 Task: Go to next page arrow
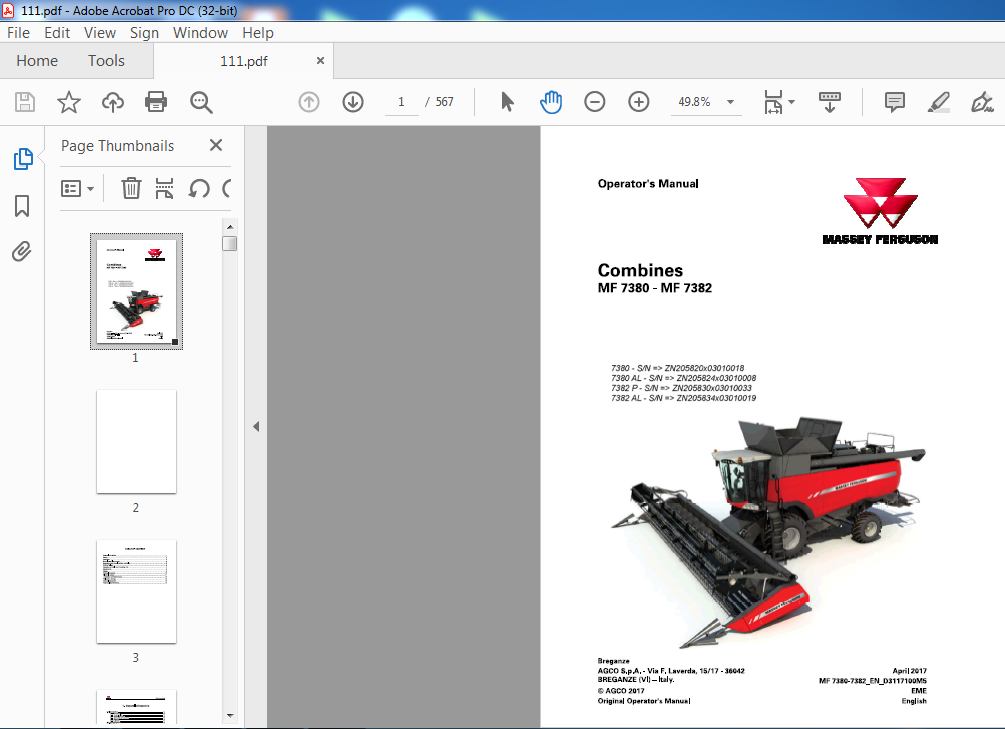point(353,102)
